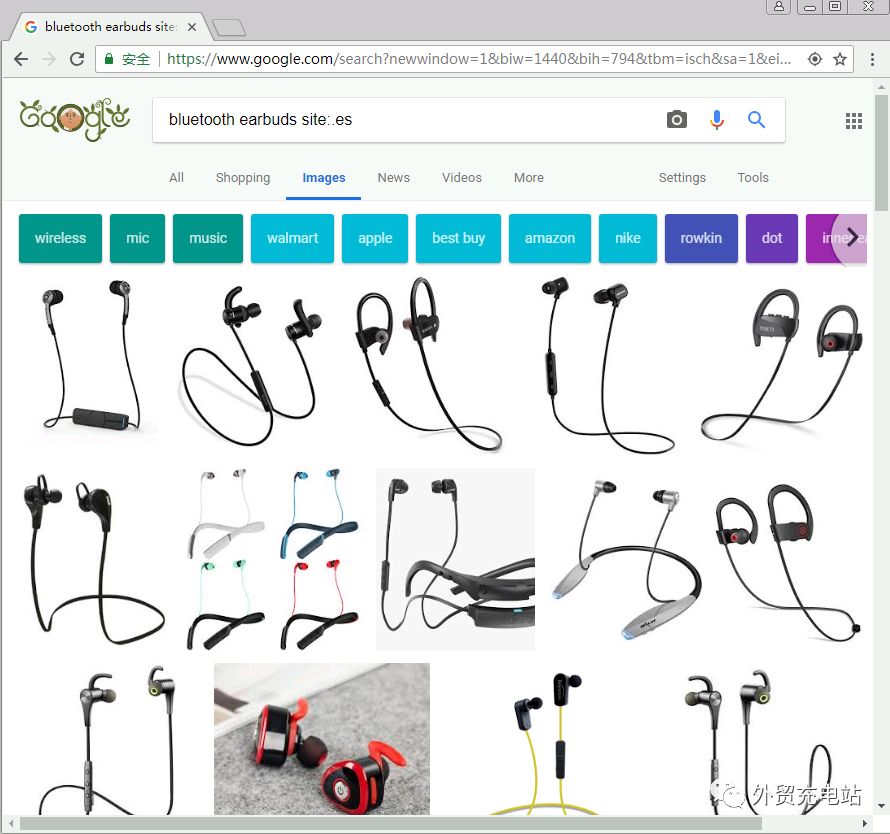Bookmark this page with the star icon

(x=840, y=59)
